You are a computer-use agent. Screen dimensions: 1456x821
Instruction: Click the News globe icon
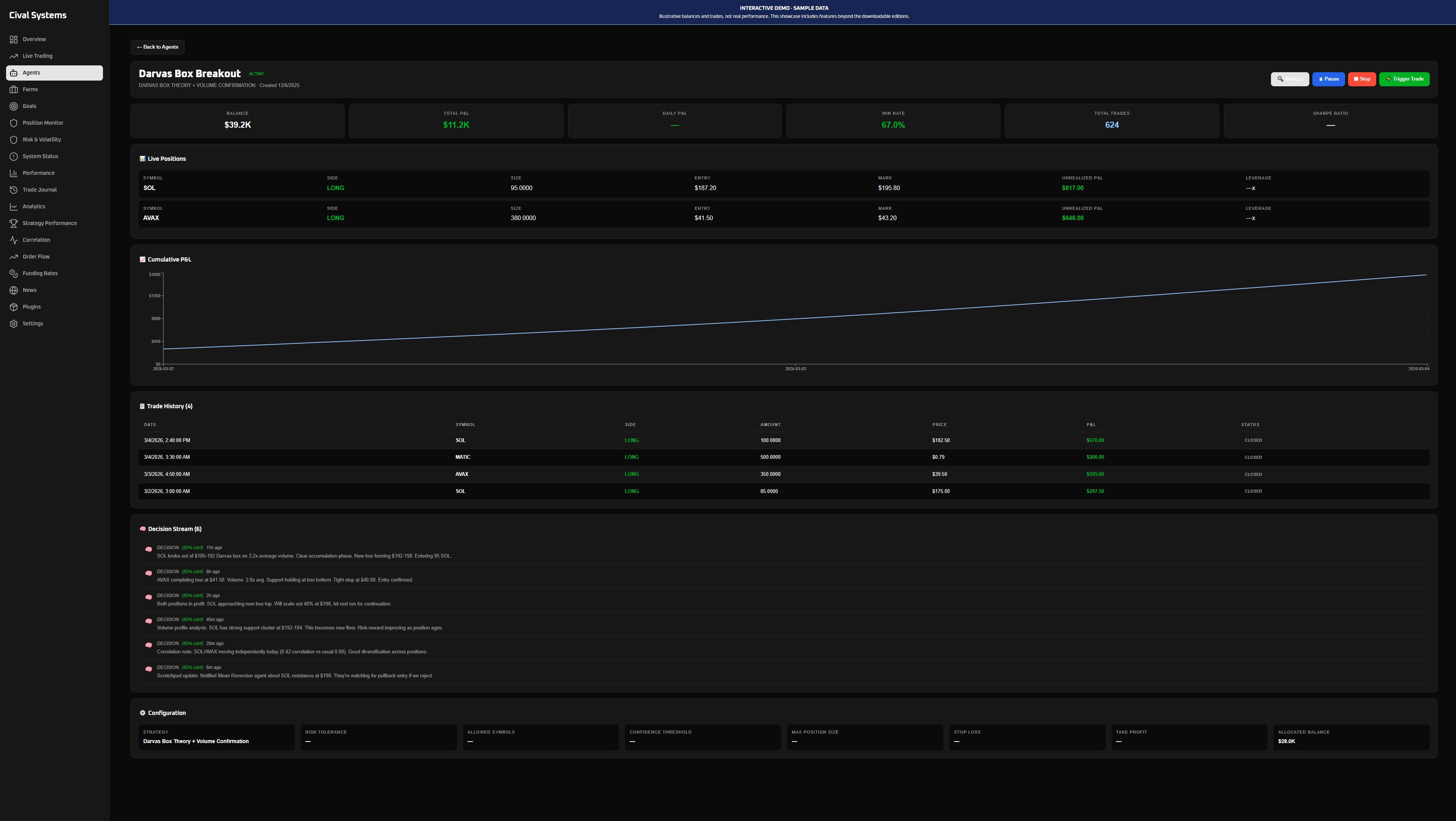point(14,290)
